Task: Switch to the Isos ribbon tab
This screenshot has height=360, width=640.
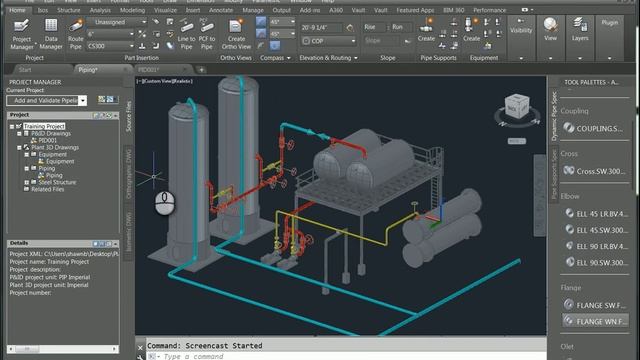Action: [x=42, y=10]
